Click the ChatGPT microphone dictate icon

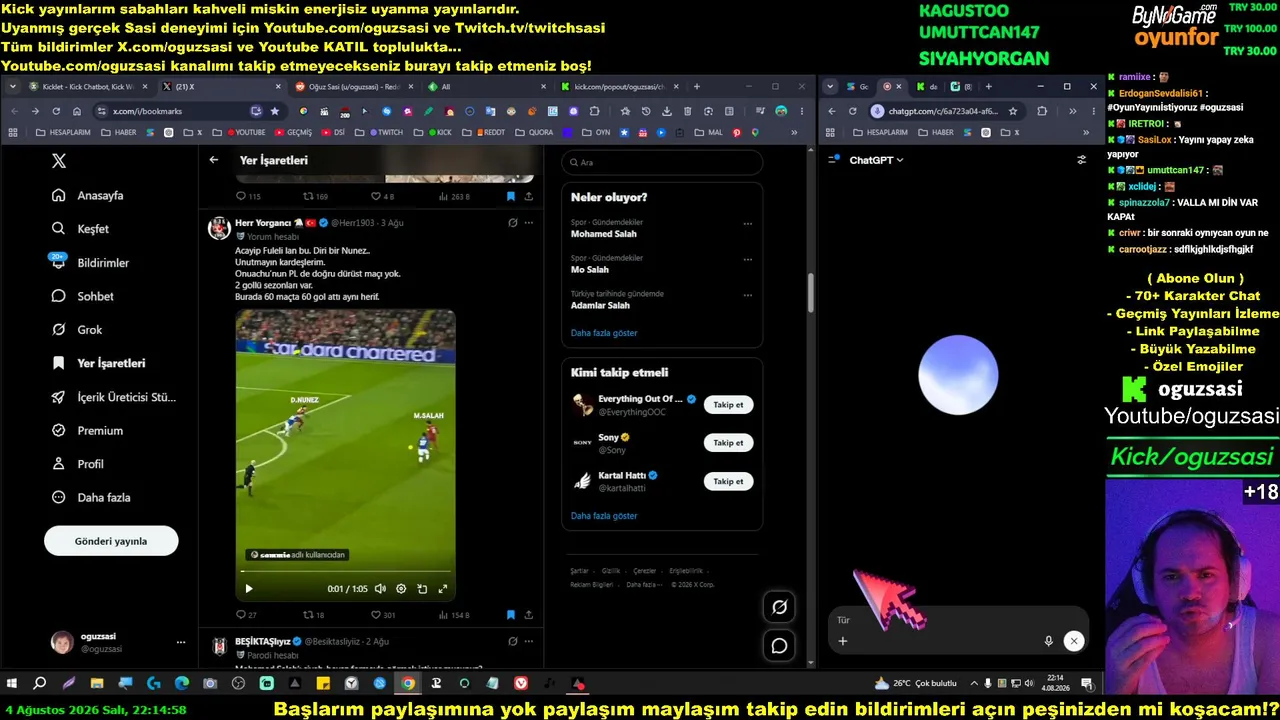(x=1048, y=641)
